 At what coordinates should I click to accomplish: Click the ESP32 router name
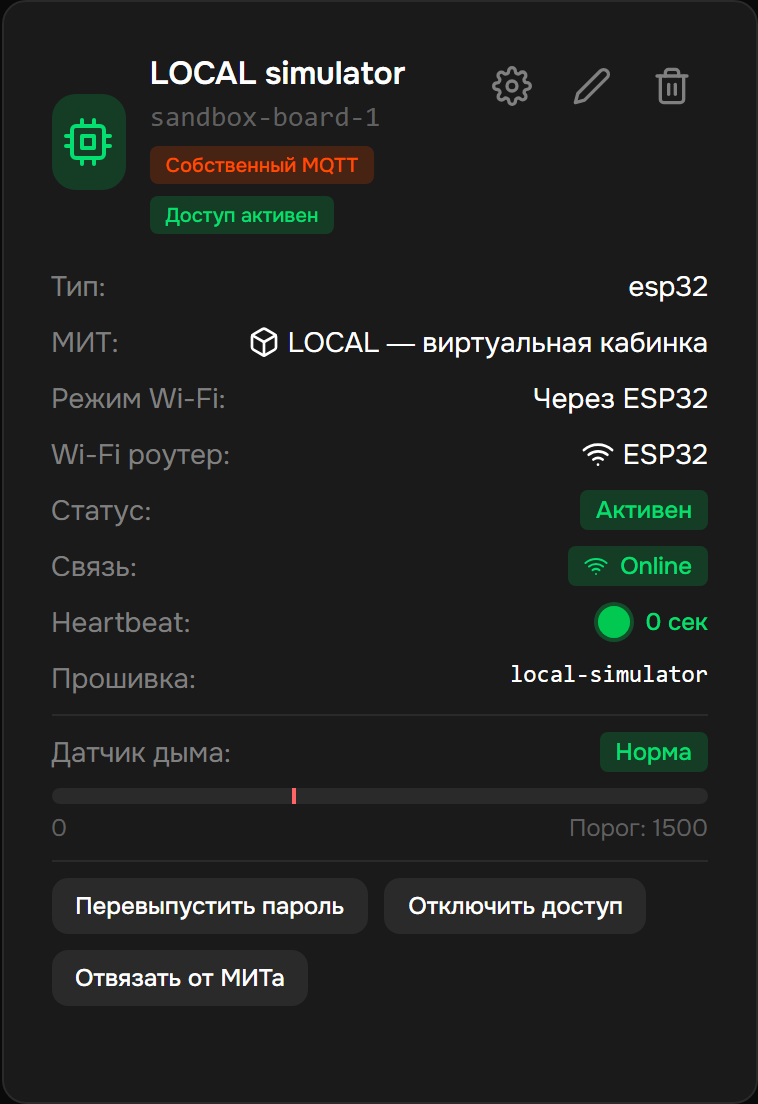coord(665,455)
